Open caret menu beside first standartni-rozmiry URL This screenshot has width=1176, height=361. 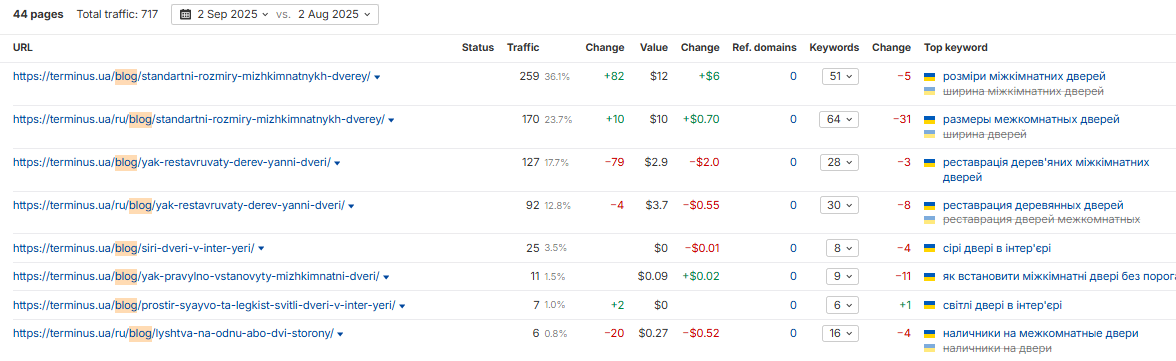pos(377,77)
